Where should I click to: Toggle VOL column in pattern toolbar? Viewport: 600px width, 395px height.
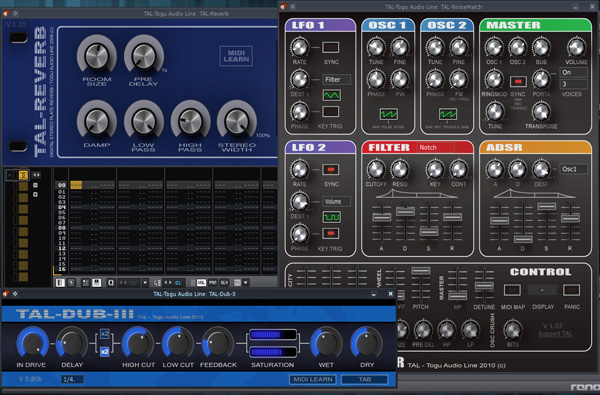(x=201, y=283)
